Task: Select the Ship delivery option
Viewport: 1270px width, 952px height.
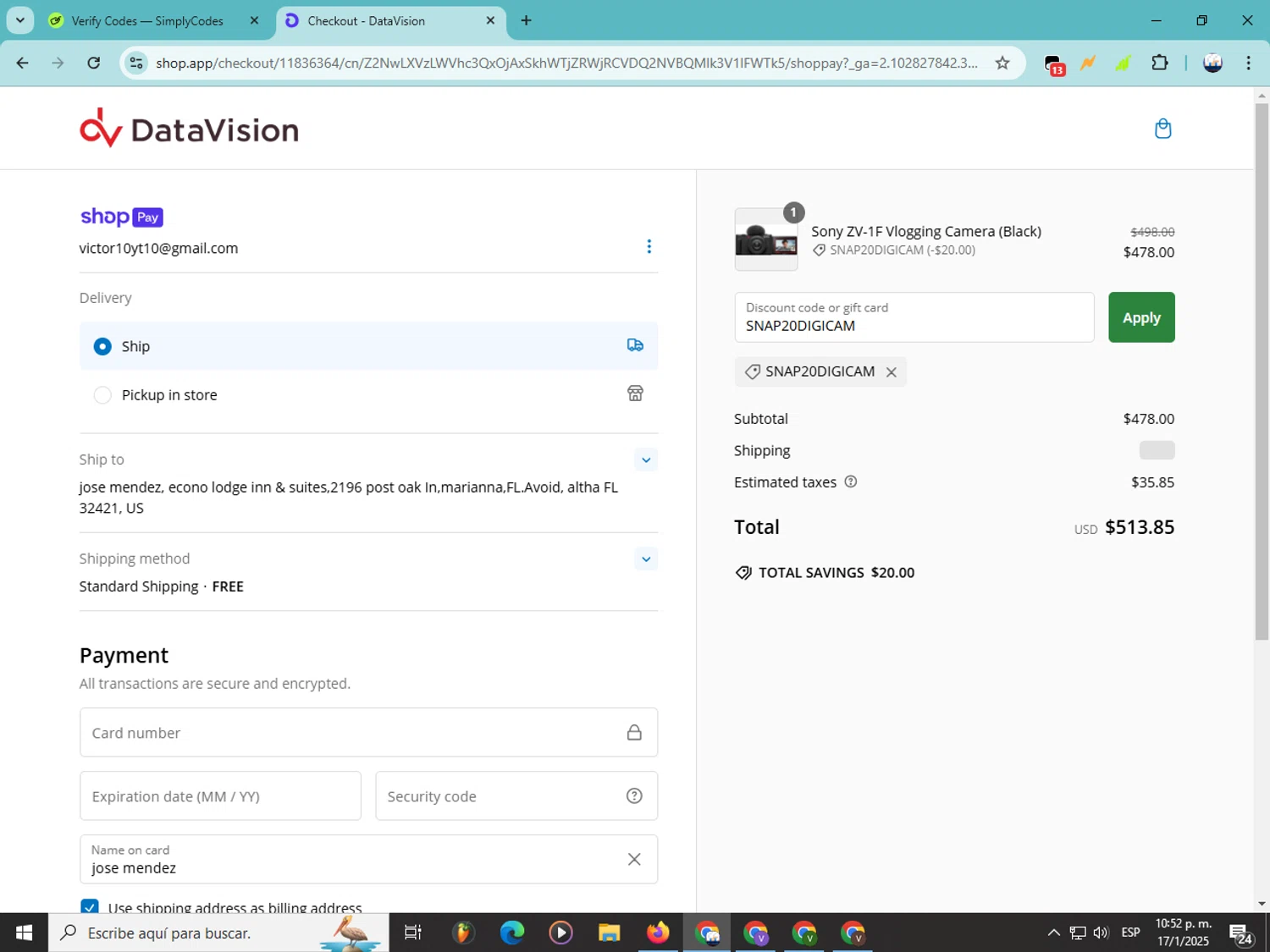Action: point(102,346)
